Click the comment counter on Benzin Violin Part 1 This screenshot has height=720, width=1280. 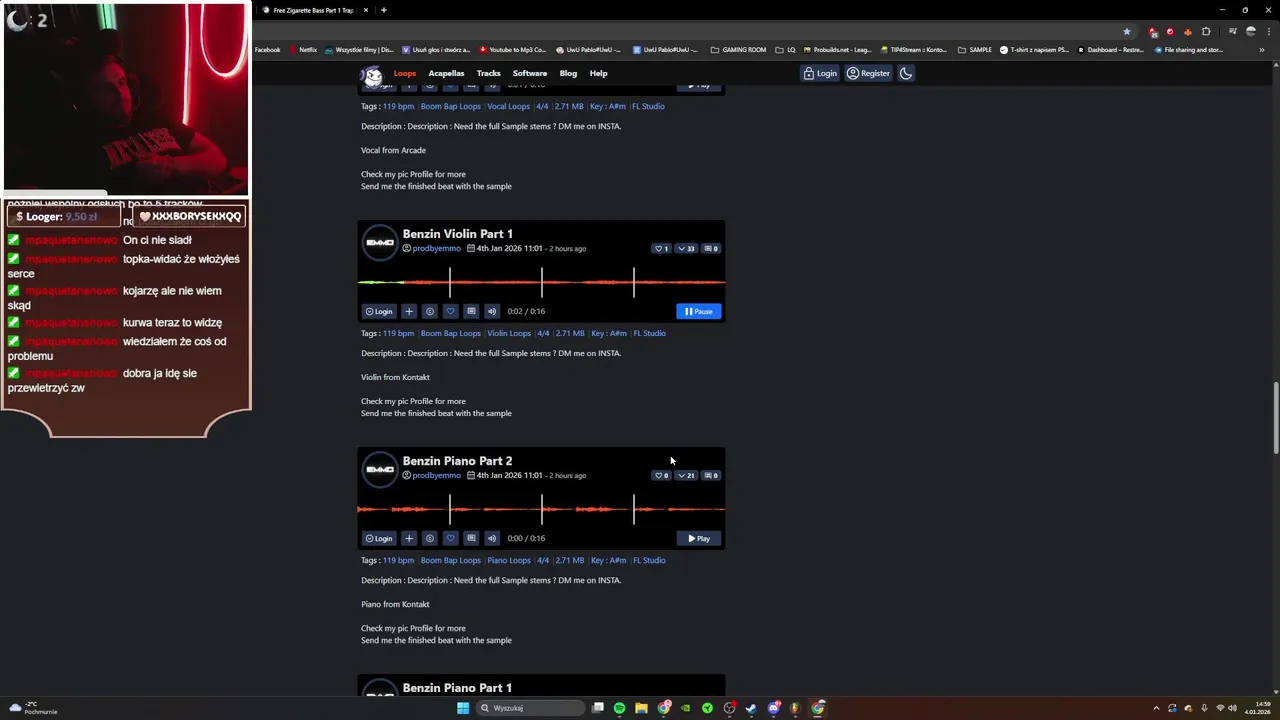click(x=711, y=248)
